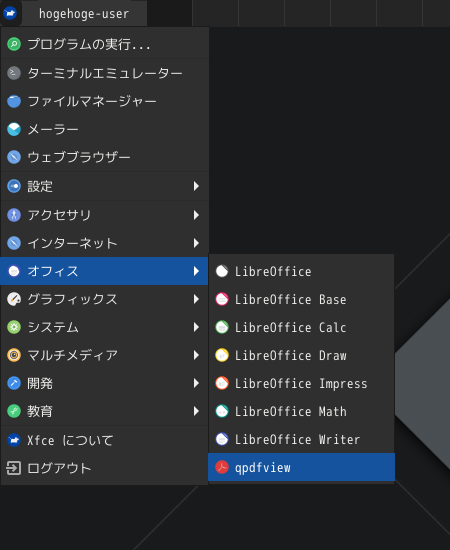Image resolution: width=450 pixels, height=550 pixels.
Task: Expand the マルチメディア submenu arrow
Action: tap(196, 355)
